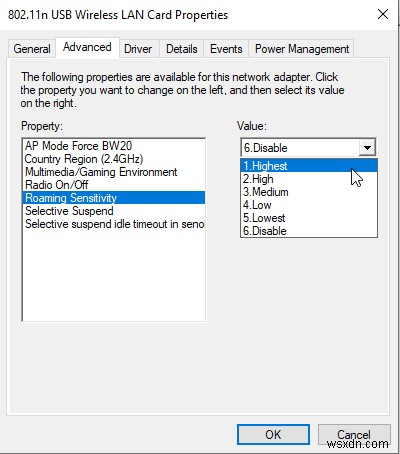Switch to the General tab
This screenshot has height=454, width=400.
(32, 49)
